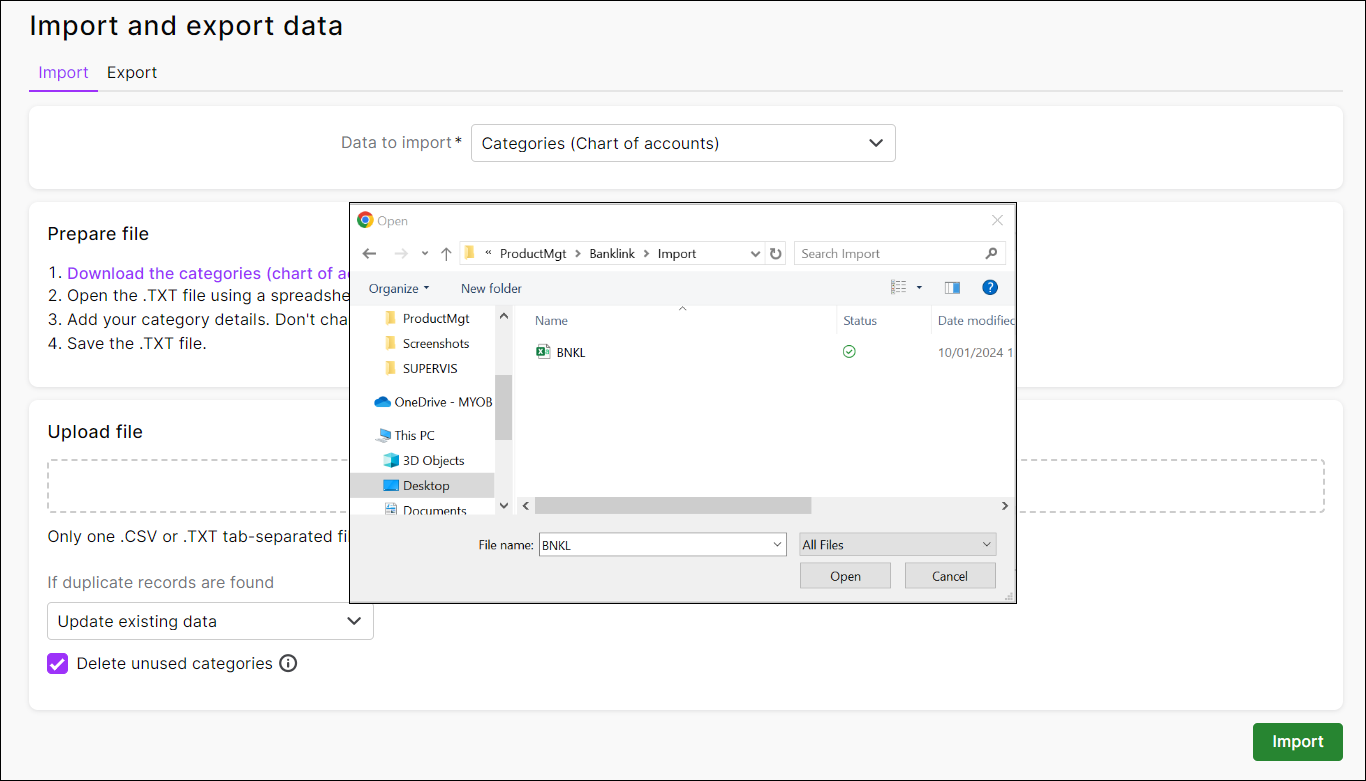Click the info icon beside Delete unused categories
The image size is (1366, 781).
tap(288, 663)
